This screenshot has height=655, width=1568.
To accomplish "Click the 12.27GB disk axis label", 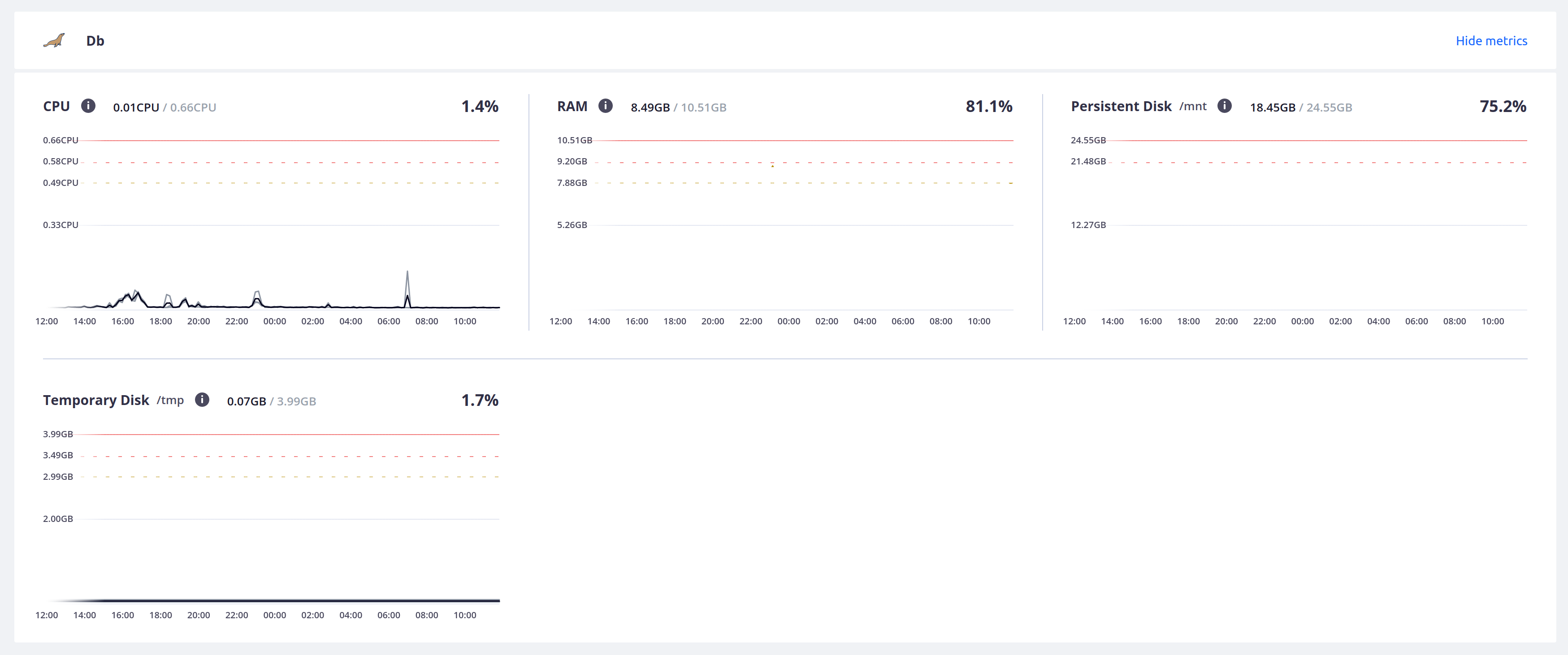I will [x=1088, y=225].
